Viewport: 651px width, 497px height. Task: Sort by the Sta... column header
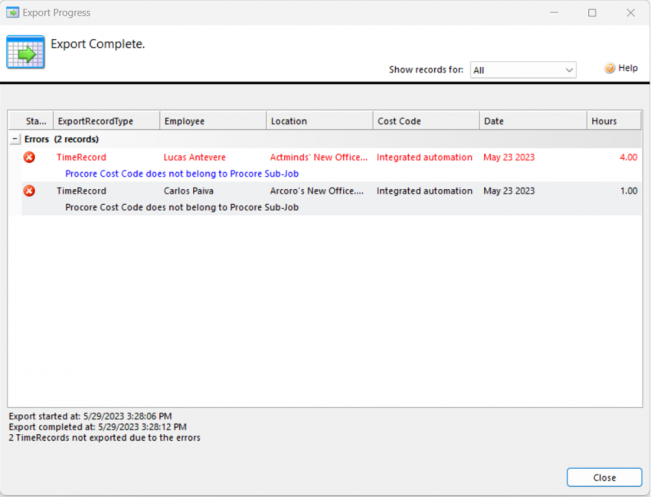31,121
